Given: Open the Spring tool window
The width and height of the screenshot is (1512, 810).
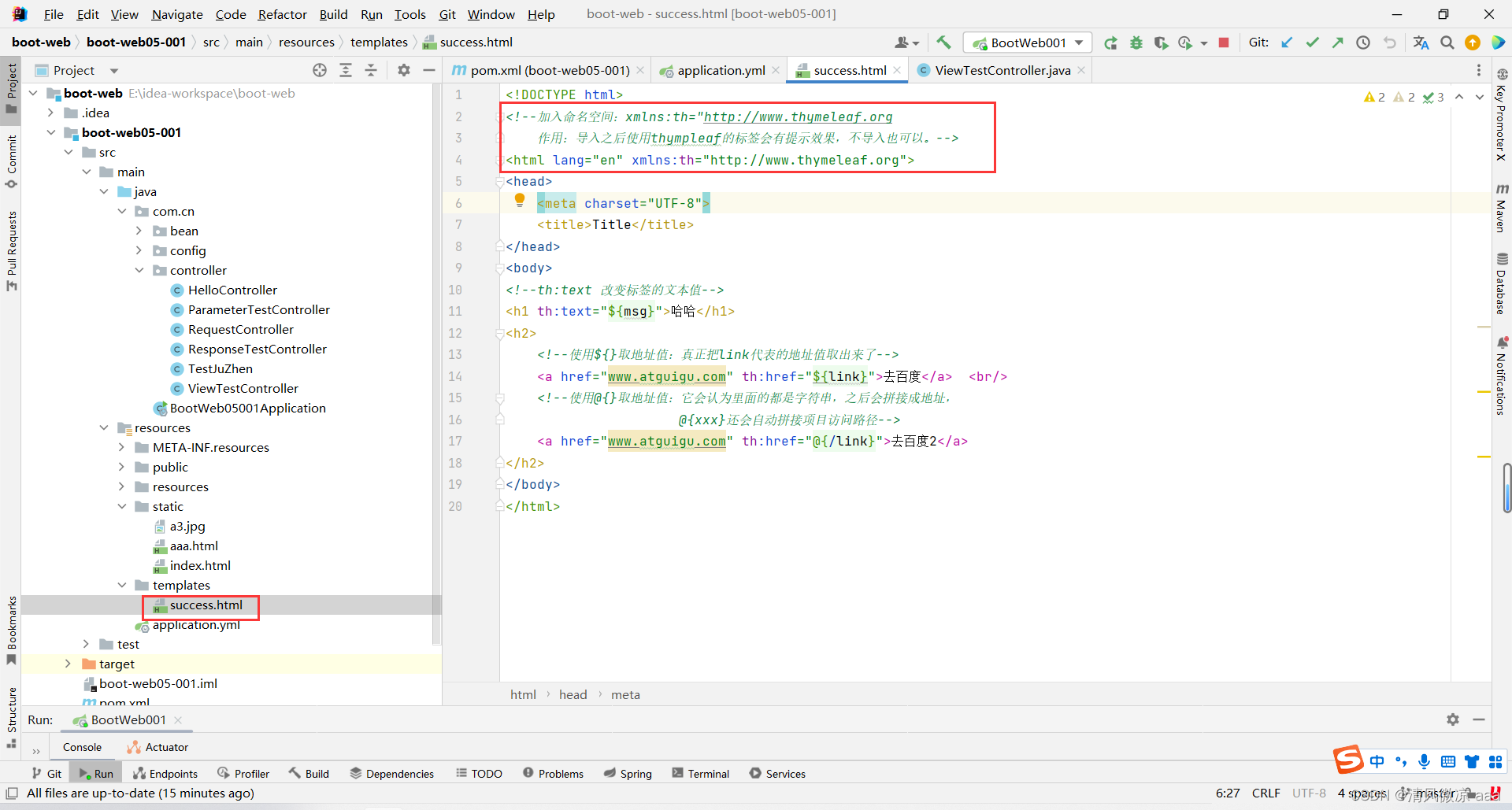Looking at the screenshot, I should [x=628, y=774].
